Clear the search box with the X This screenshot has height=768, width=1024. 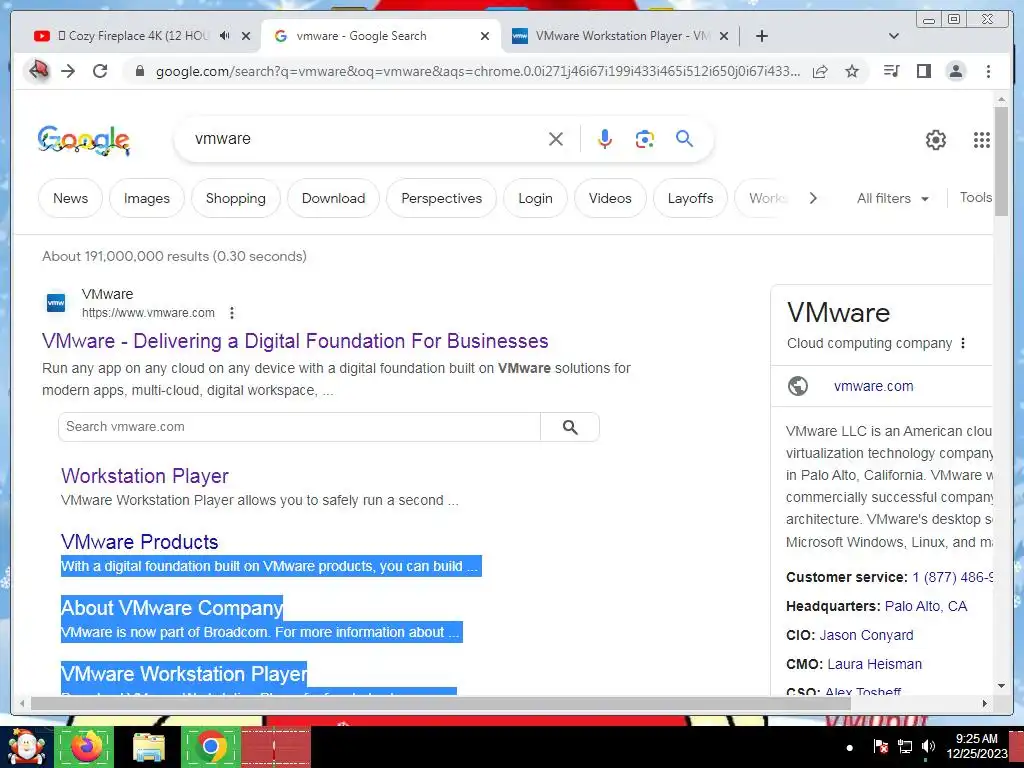[556, 139]
